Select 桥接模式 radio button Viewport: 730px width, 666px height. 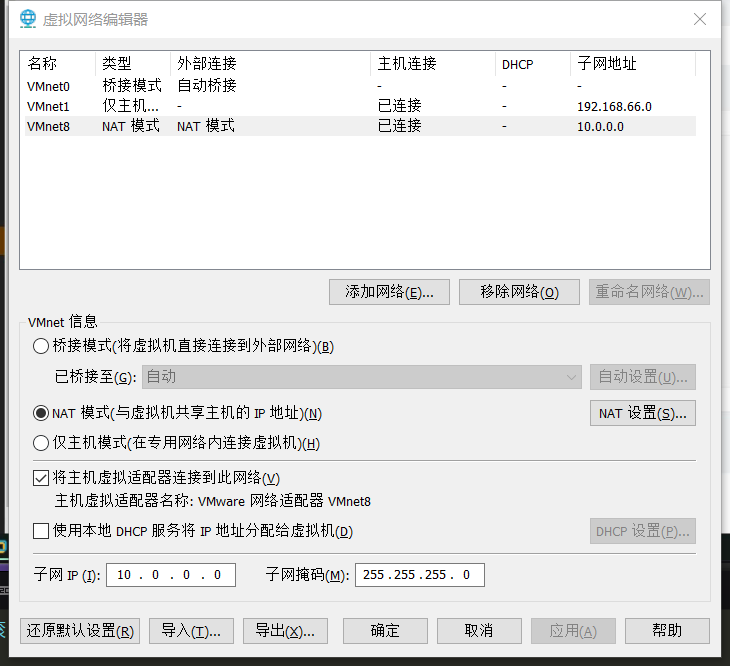click(x=41, y=346)
